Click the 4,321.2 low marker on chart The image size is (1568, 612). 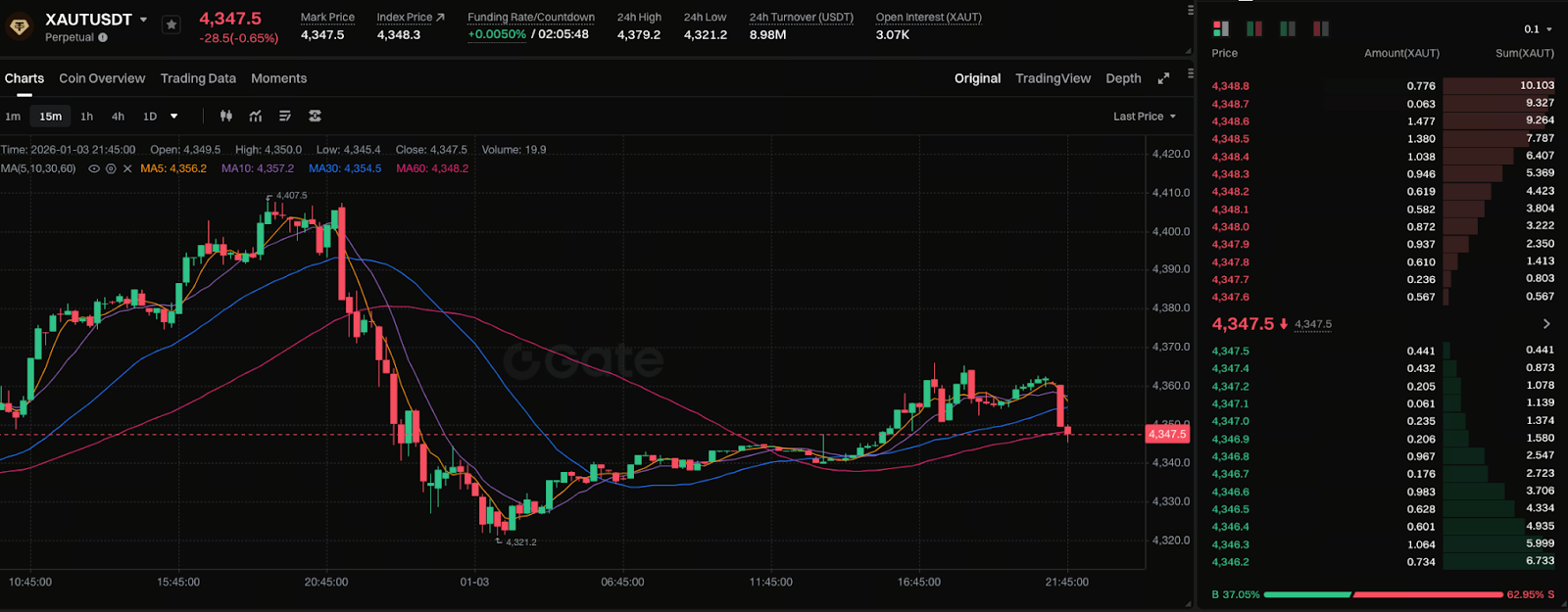[520, 541]
